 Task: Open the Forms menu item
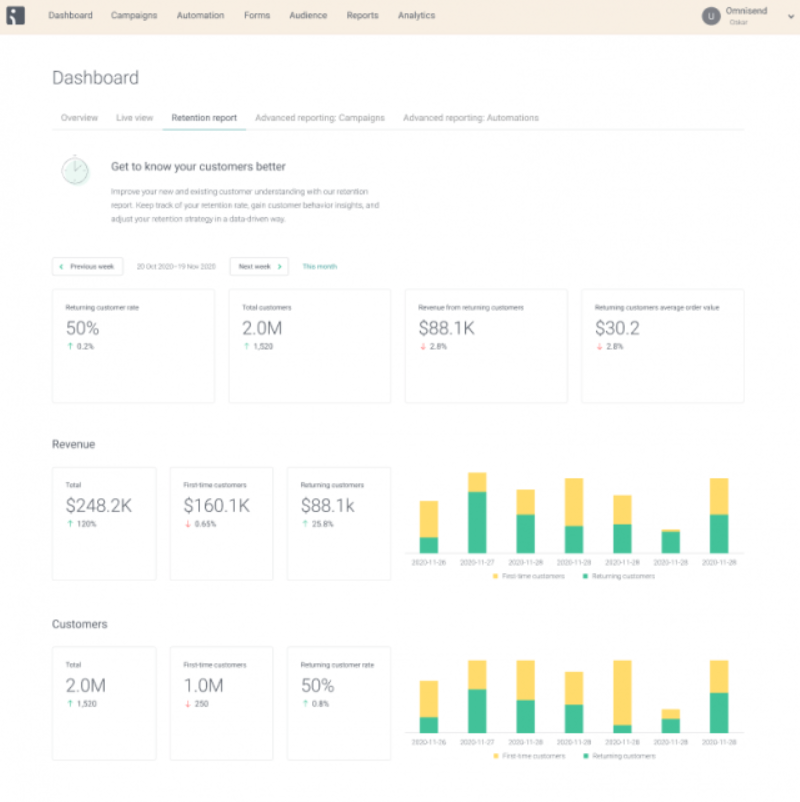coord(257,15)
